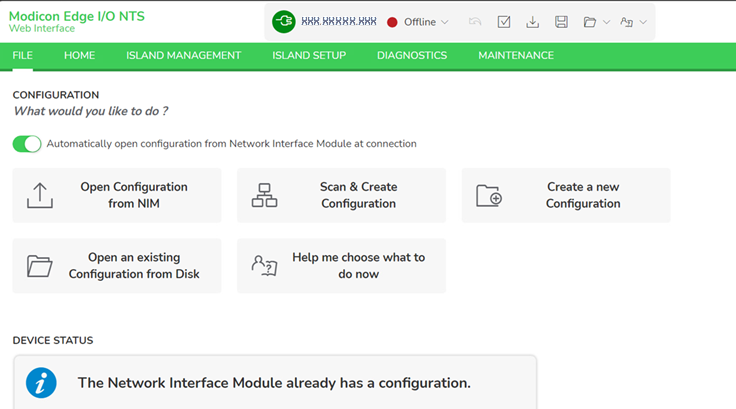736x409 pixels.
Task: Click the folder-plus icon on Create card
Action: (489, 195)
